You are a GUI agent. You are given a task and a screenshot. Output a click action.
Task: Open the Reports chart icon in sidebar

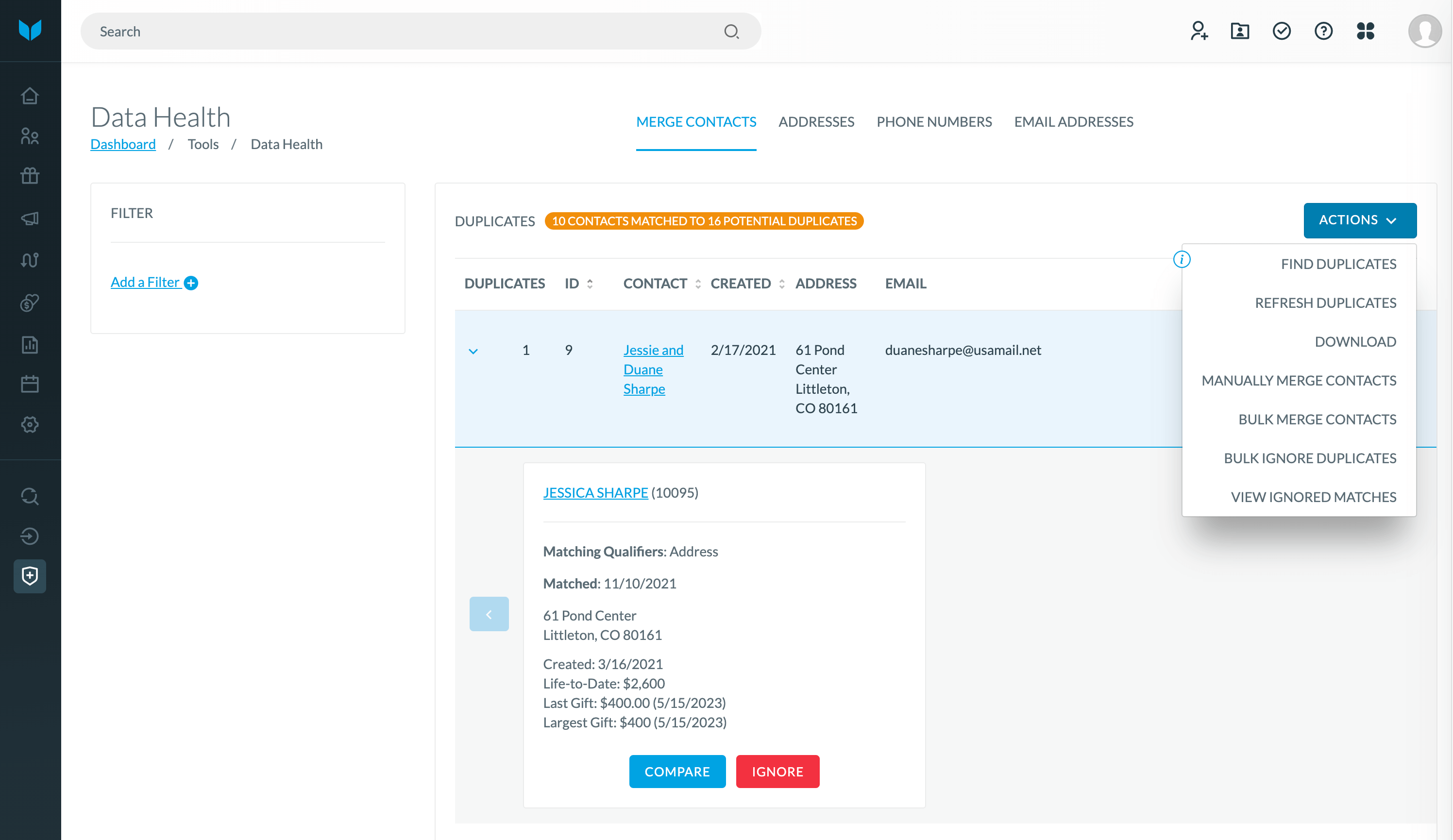pos(30,344)
